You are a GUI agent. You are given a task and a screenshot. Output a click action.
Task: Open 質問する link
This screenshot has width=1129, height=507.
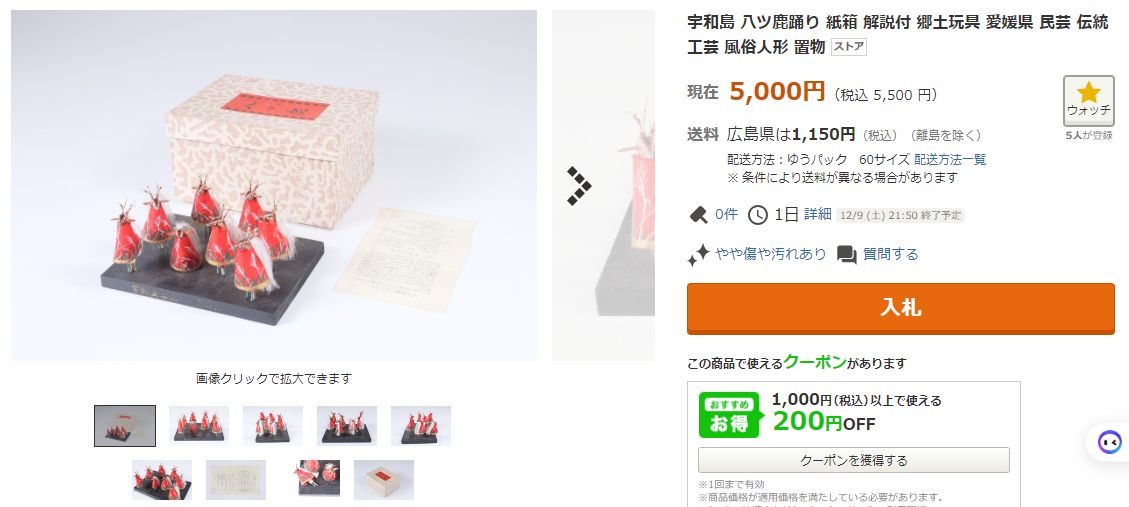click(891, 254)
